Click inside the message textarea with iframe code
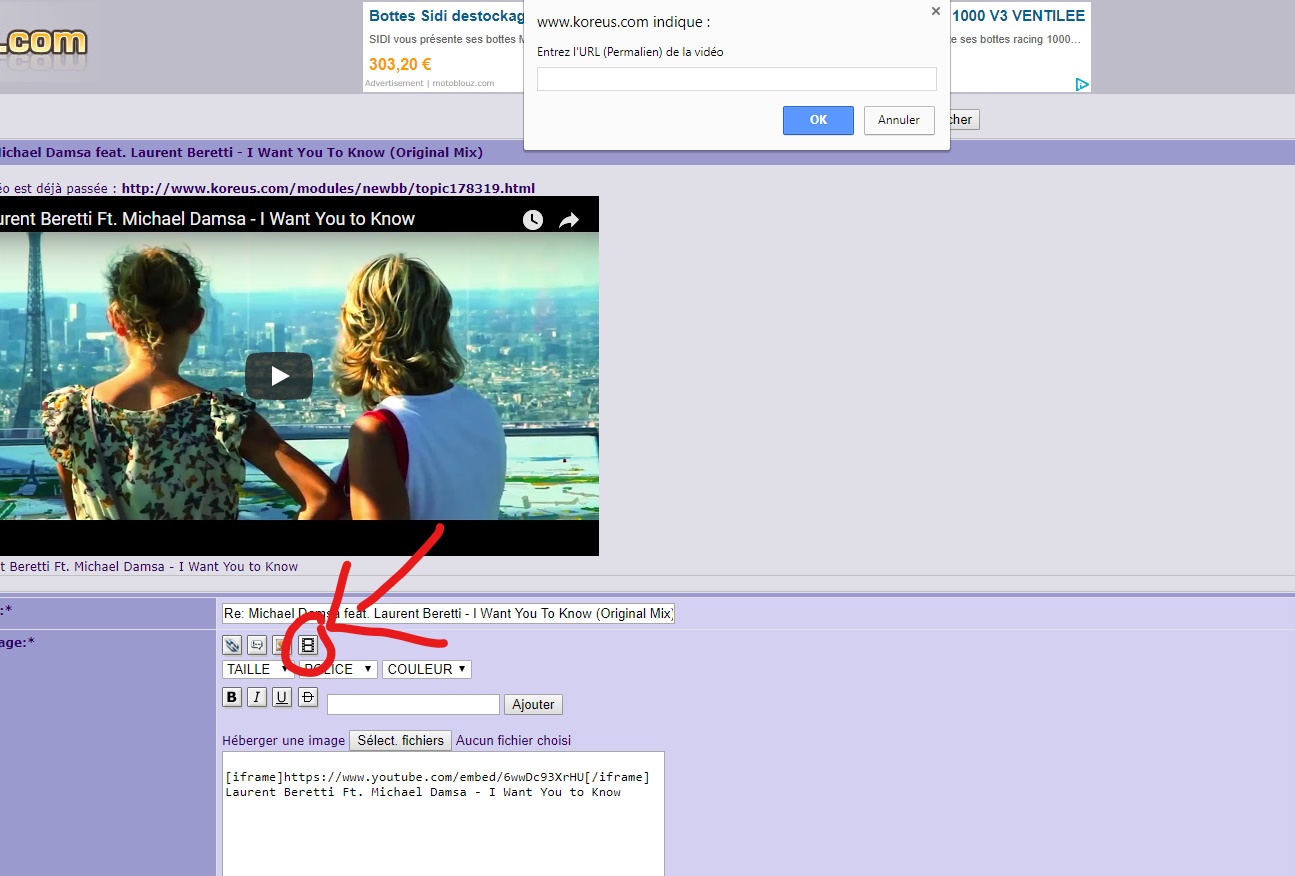The width and height of the screenshot is (1295, 876). pyautogui.click(x=443, y=814)
